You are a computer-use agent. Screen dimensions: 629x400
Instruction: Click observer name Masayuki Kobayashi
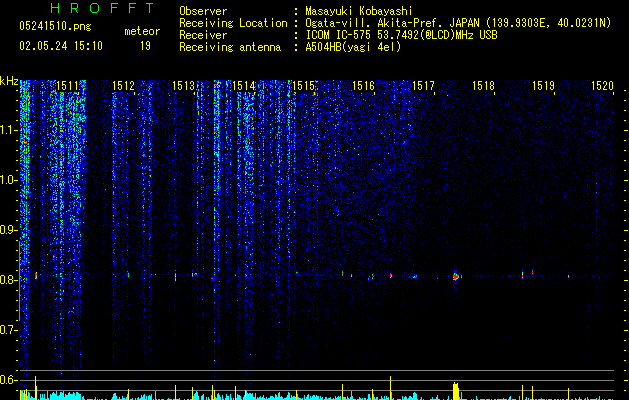click(359, 11)
